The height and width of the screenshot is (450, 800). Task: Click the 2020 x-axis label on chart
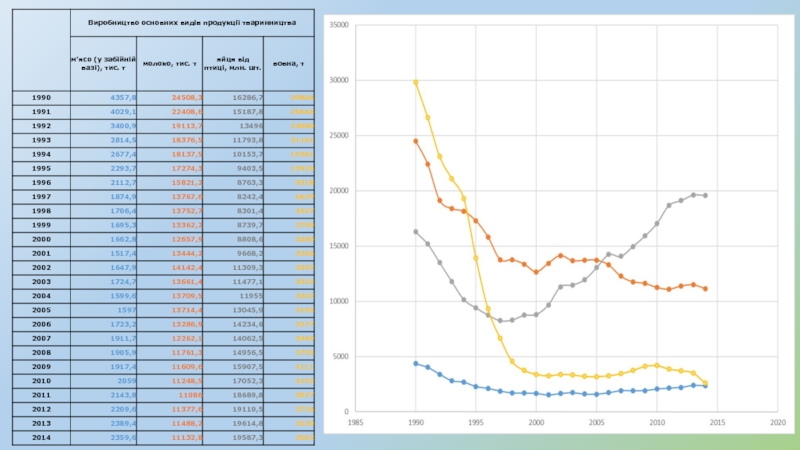point(778,422)
